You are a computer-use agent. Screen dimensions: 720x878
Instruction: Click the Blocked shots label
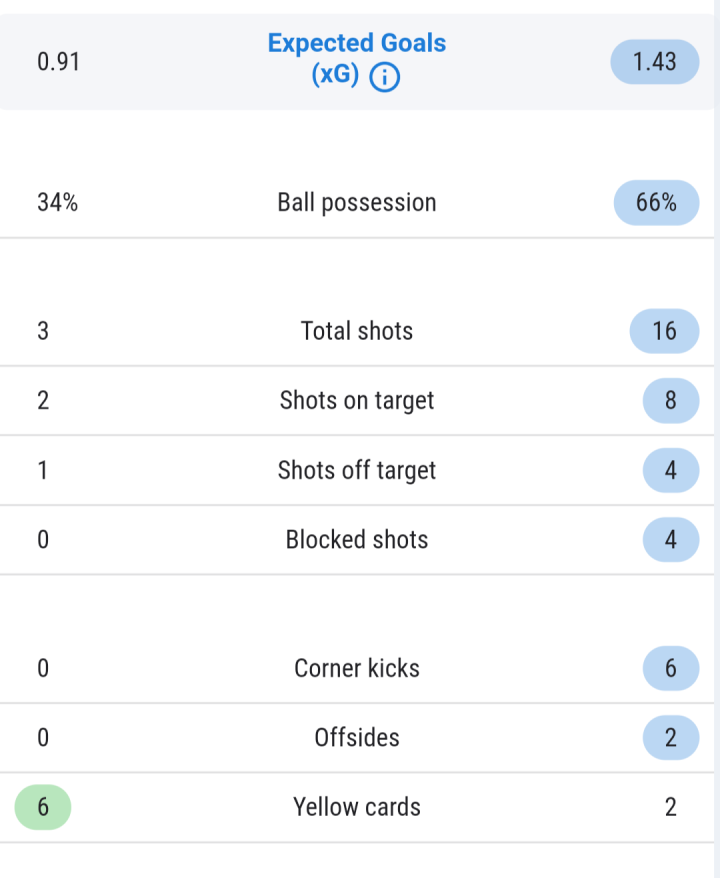(357, 539)
